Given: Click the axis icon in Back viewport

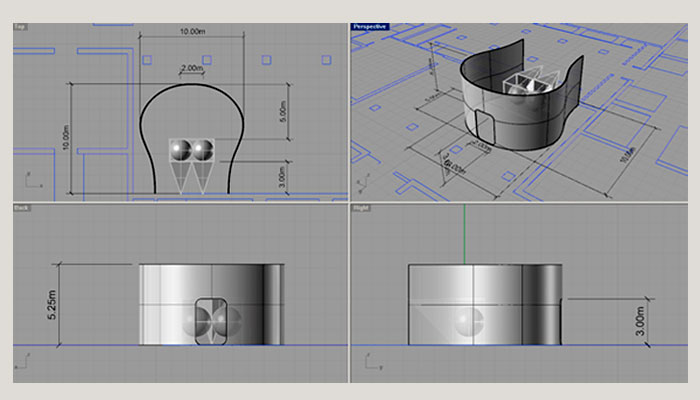Looking at the screenshot, I should 28,366.
